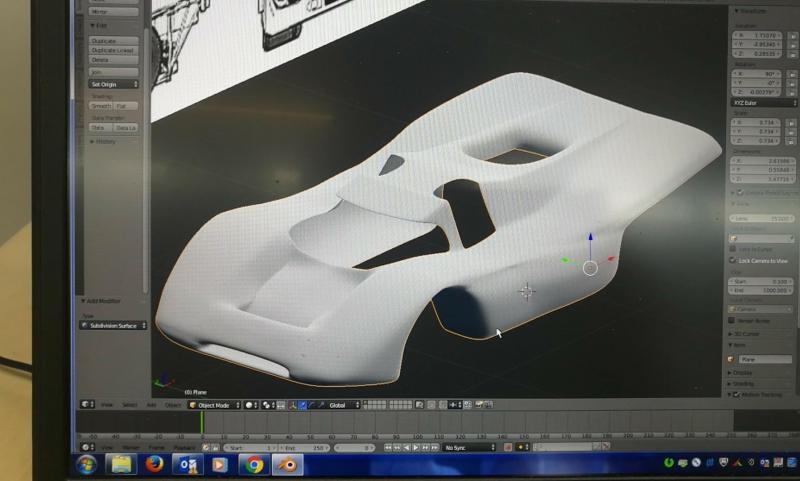This screenshot has height=481, width=800.
Task: Open Google Chrome from the taskbar
Action: tap(254, 465)
